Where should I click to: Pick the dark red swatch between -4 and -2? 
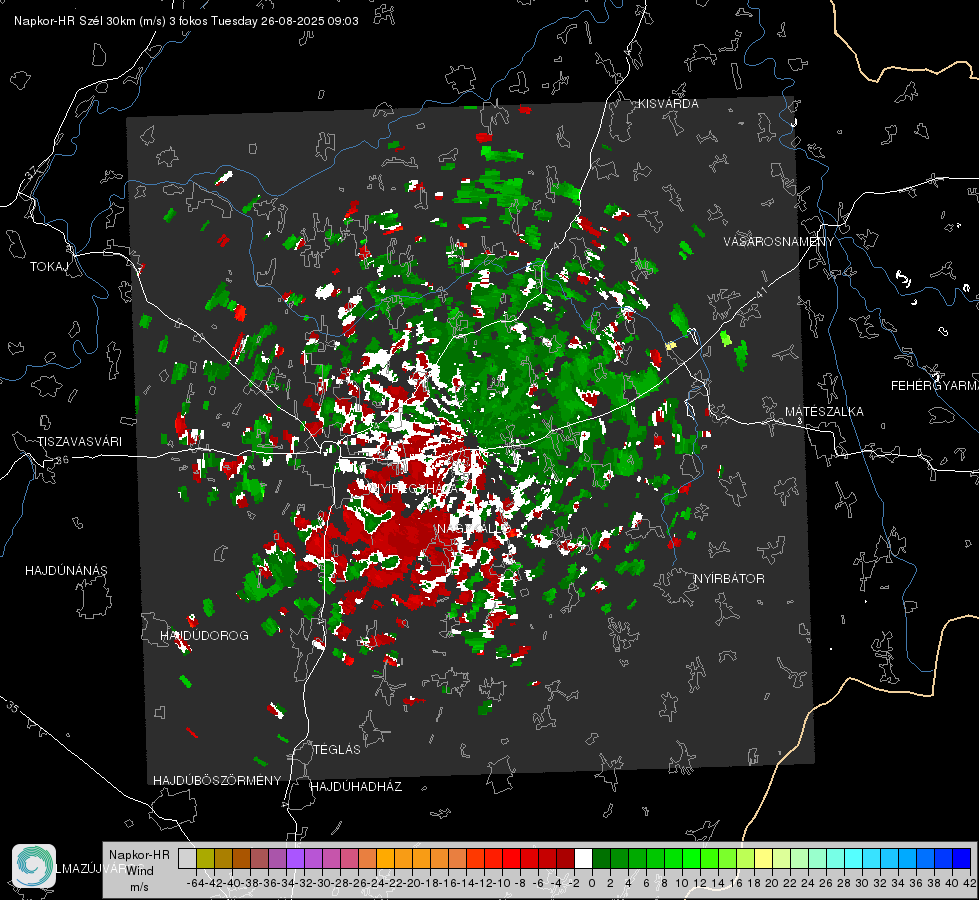pos(565,858)
